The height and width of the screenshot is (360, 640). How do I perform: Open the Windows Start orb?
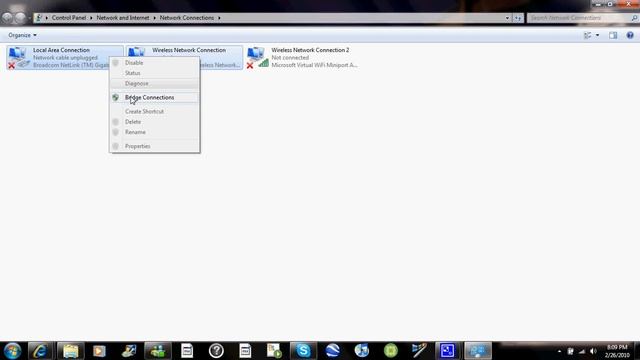[12, 351]
